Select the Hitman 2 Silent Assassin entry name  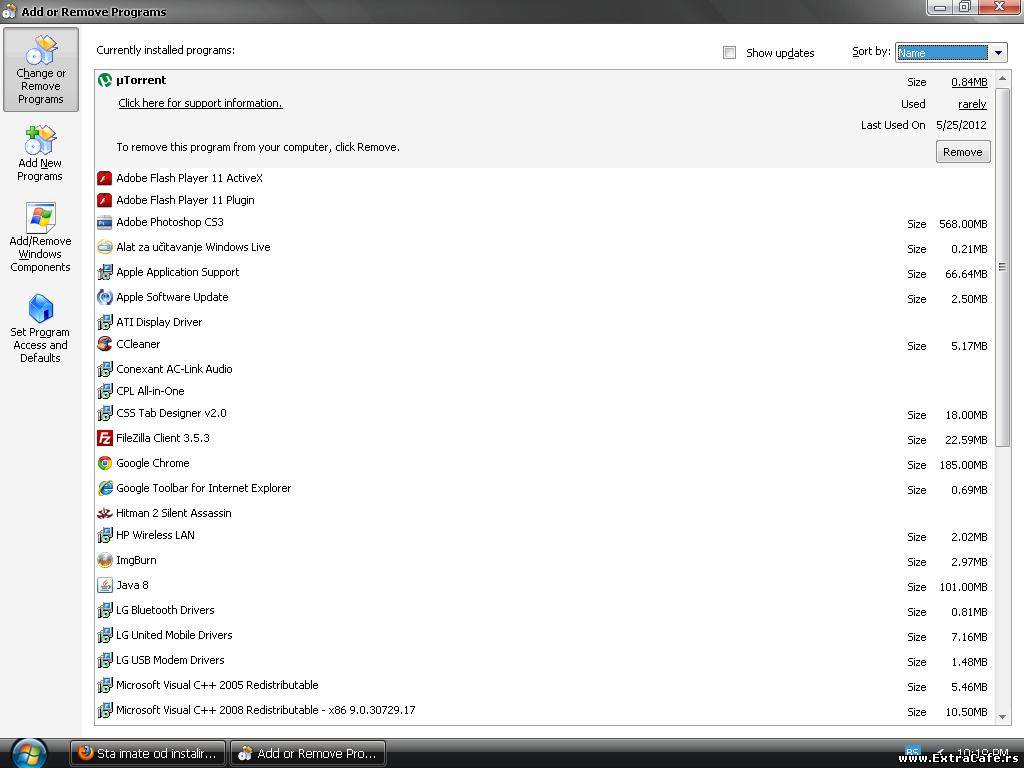(x=174, y=513)
